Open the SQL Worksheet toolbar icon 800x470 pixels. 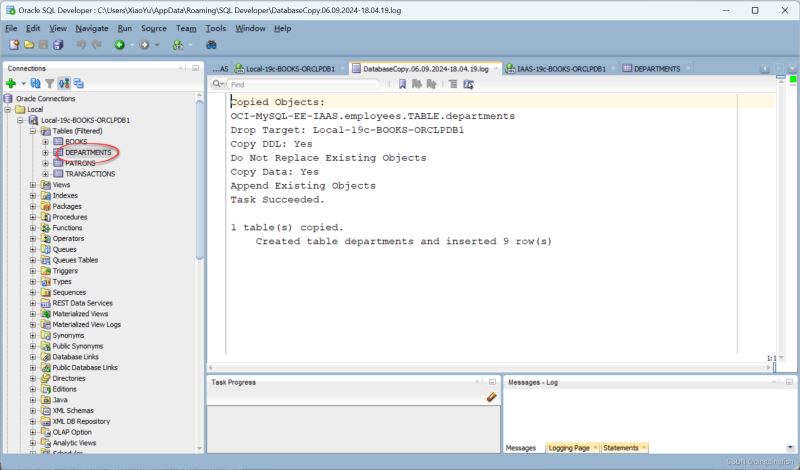(178, 45)
